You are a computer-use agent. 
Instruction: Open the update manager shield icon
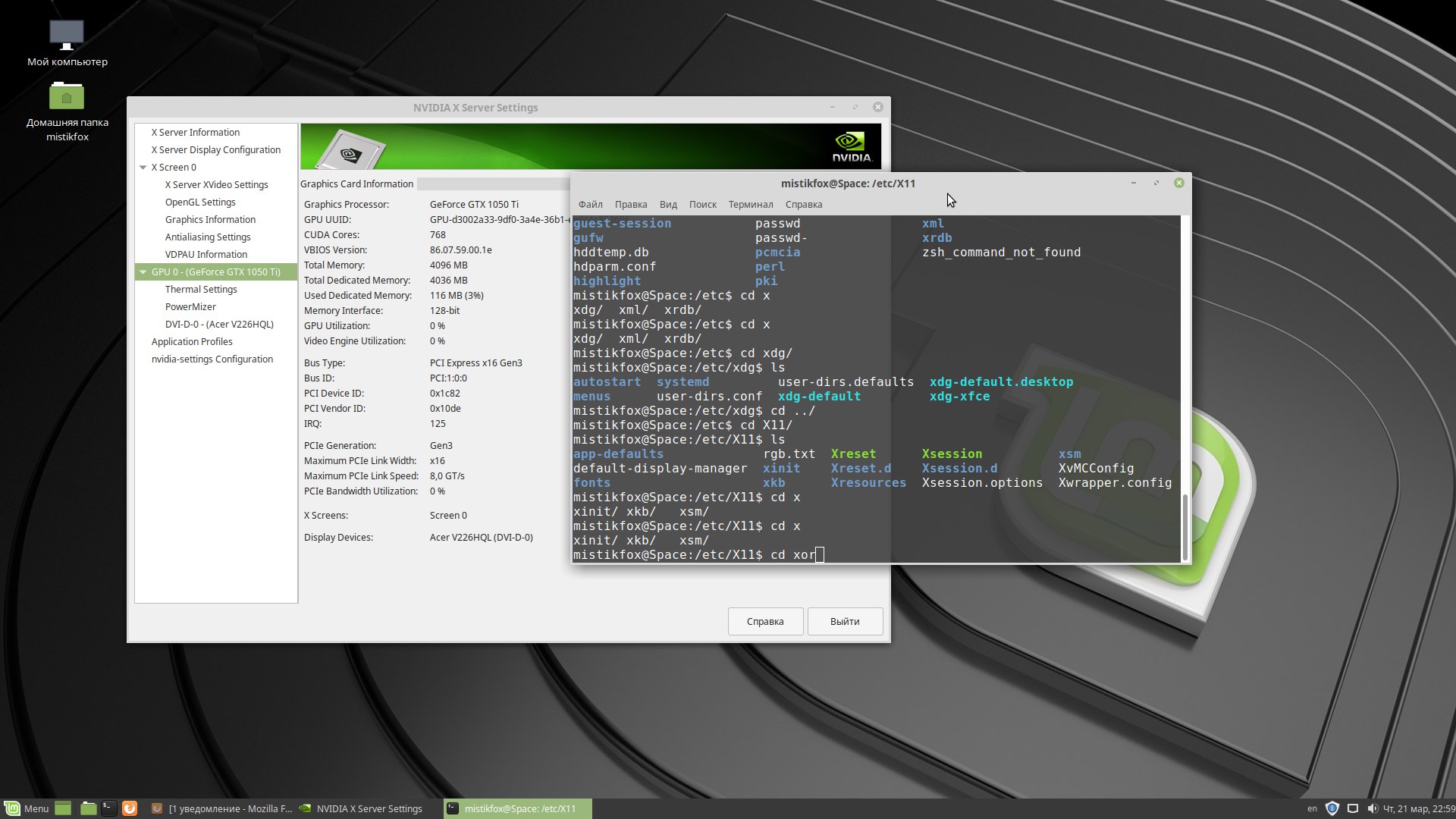pyautogui.click(x=1332, y=808)
